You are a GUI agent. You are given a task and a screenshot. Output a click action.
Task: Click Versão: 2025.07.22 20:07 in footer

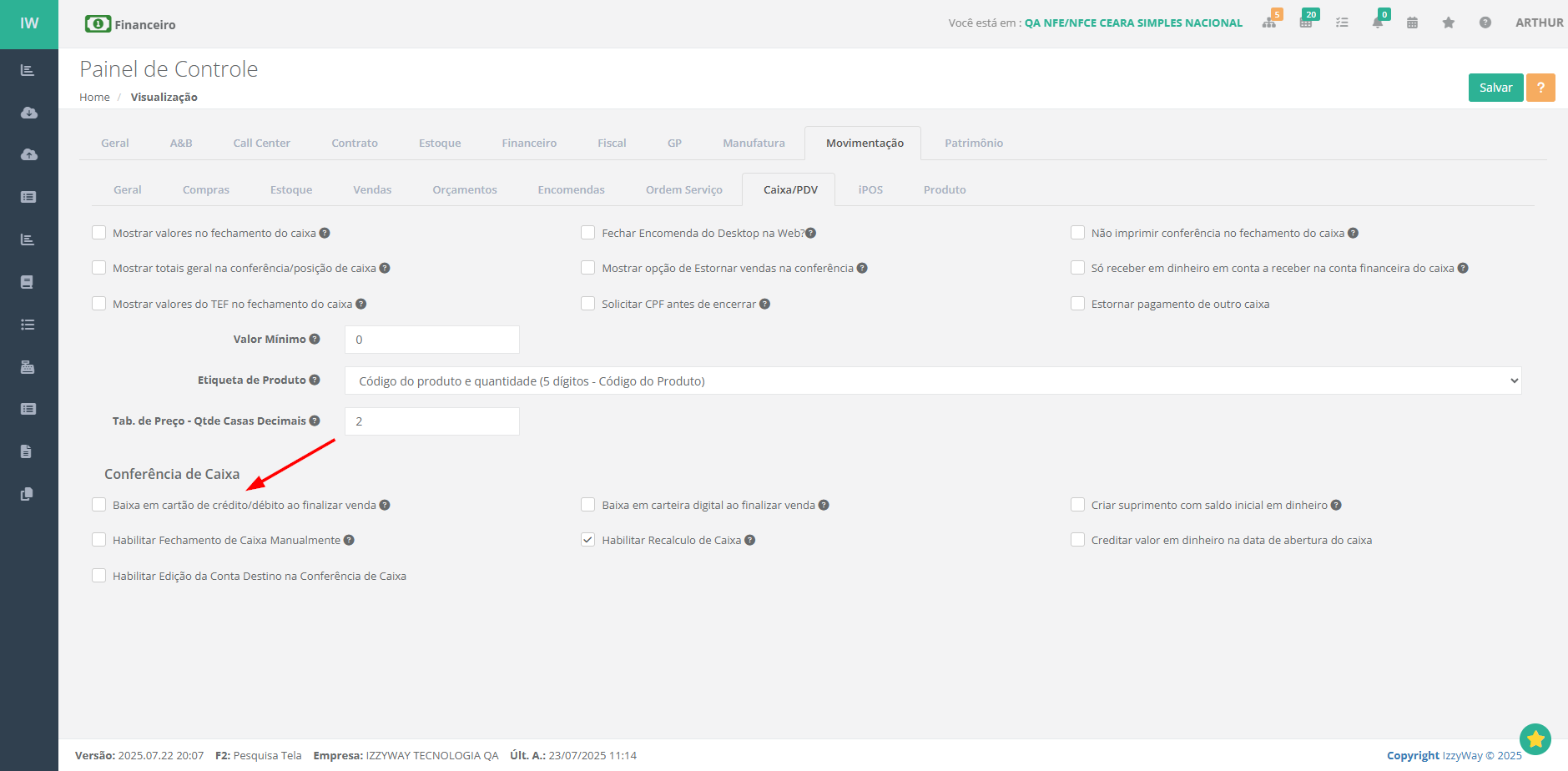(139, 755)
